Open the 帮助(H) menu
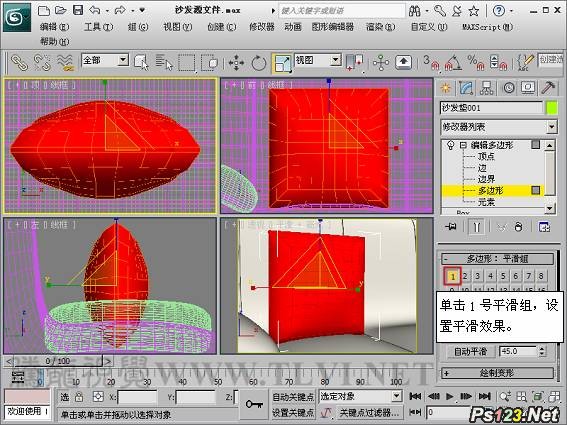 [54, 42]
